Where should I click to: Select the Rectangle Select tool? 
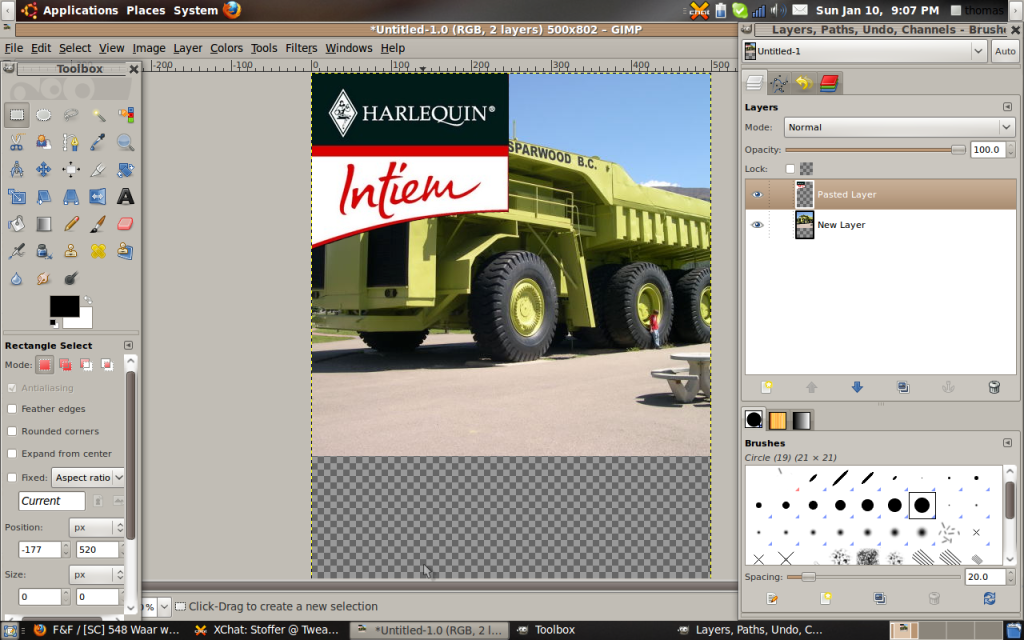(x=16, y=115)
